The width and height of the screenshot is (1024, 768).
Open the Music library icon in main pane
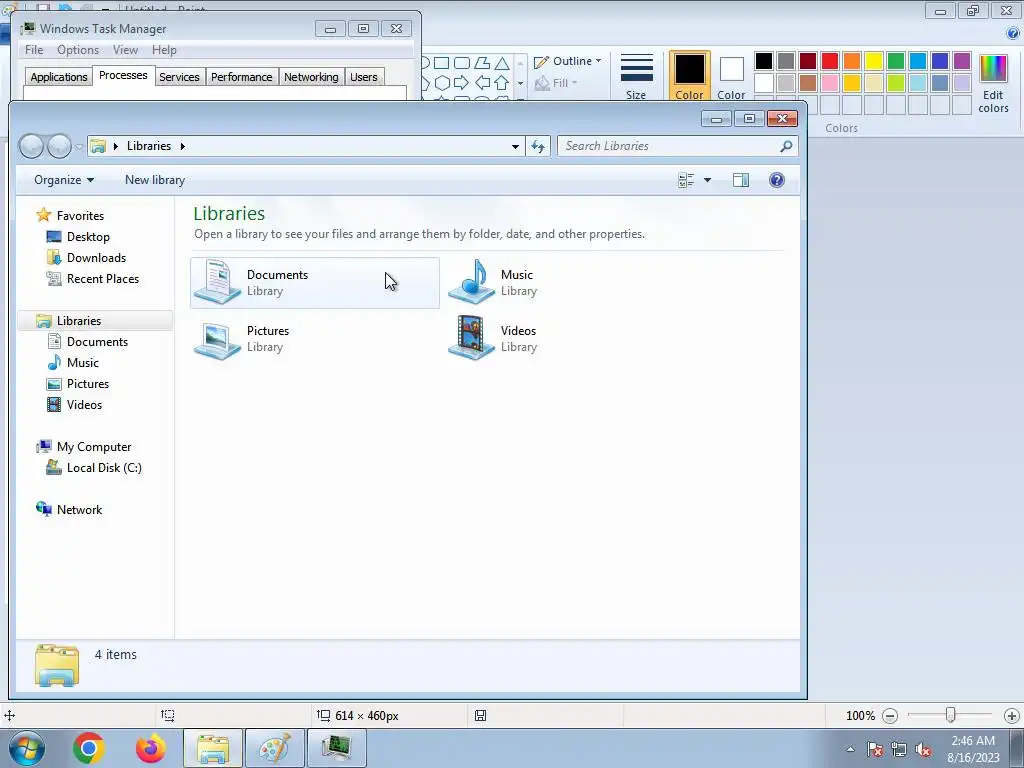(x=472, y=282)
